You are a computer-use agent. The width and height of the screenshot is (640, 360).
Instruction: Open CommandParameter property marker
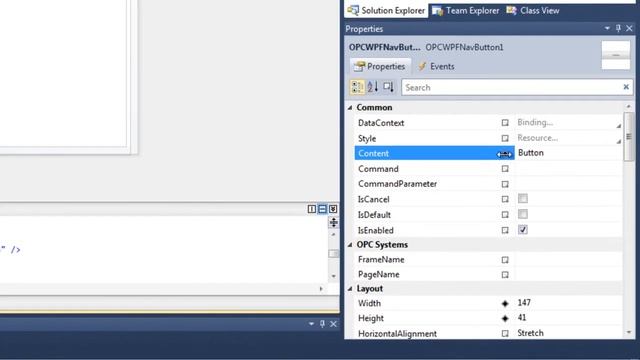[x=505, y=184]
